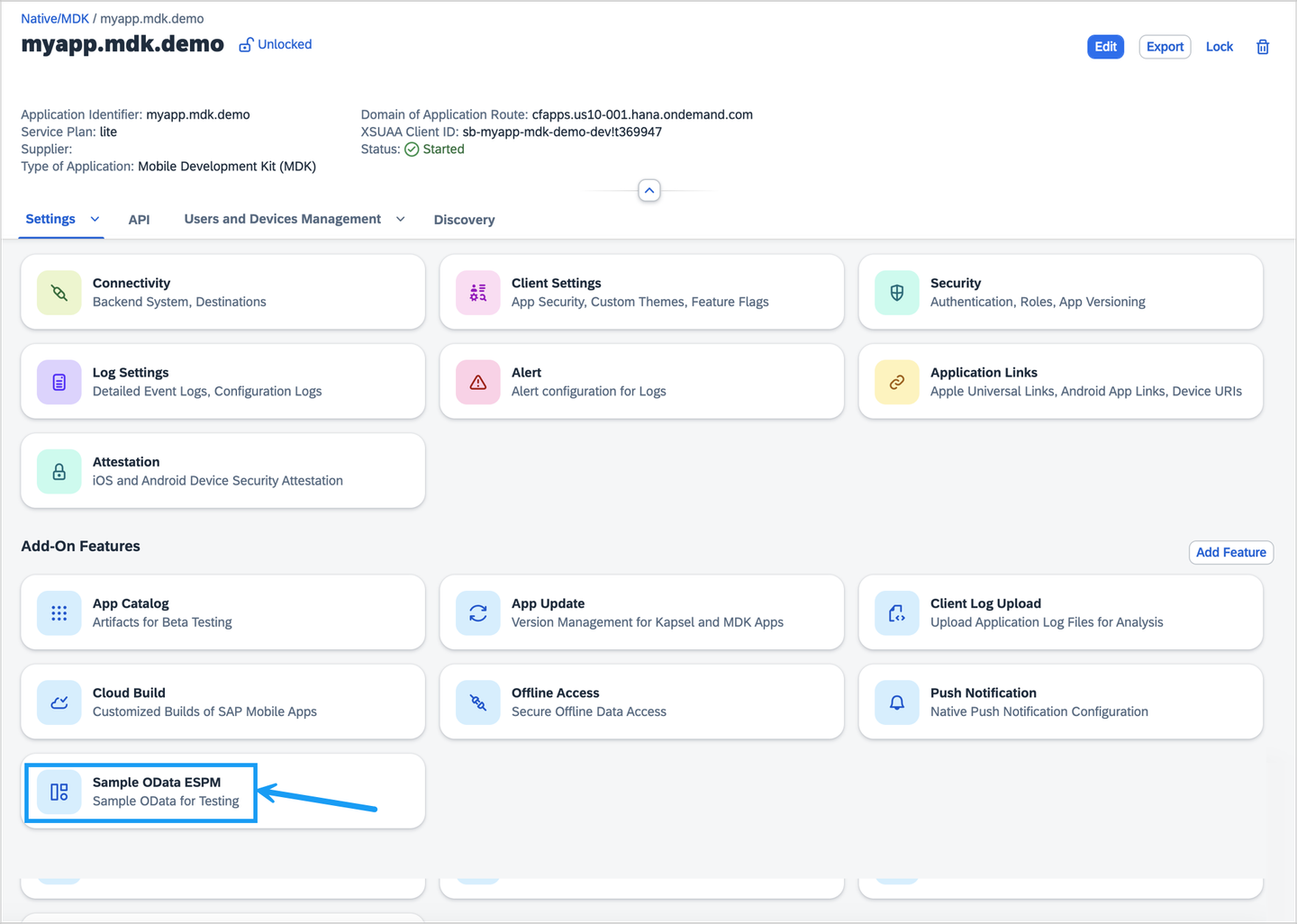Click the Add-On Features heading
Viewport: 1297px width, 924px height.
point(81,546)
